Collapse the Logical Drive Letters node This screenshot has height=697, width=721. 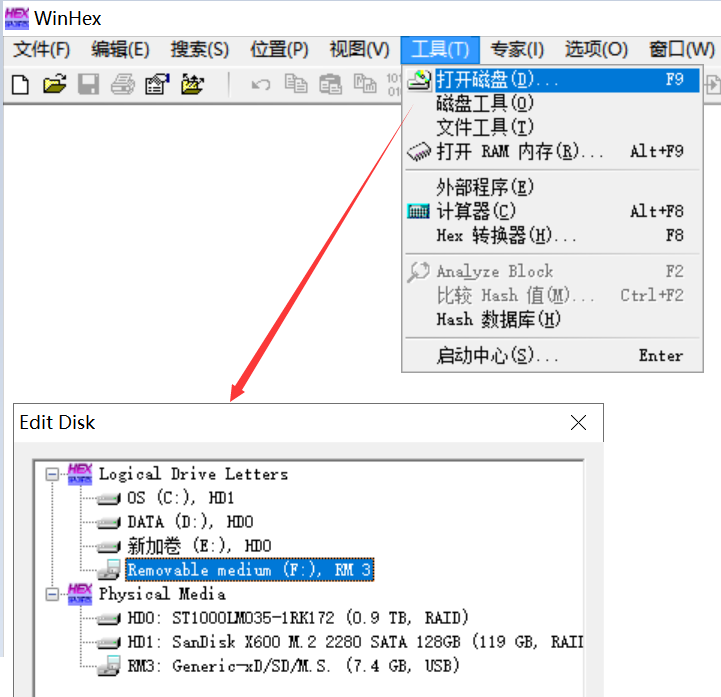point(52,474)
